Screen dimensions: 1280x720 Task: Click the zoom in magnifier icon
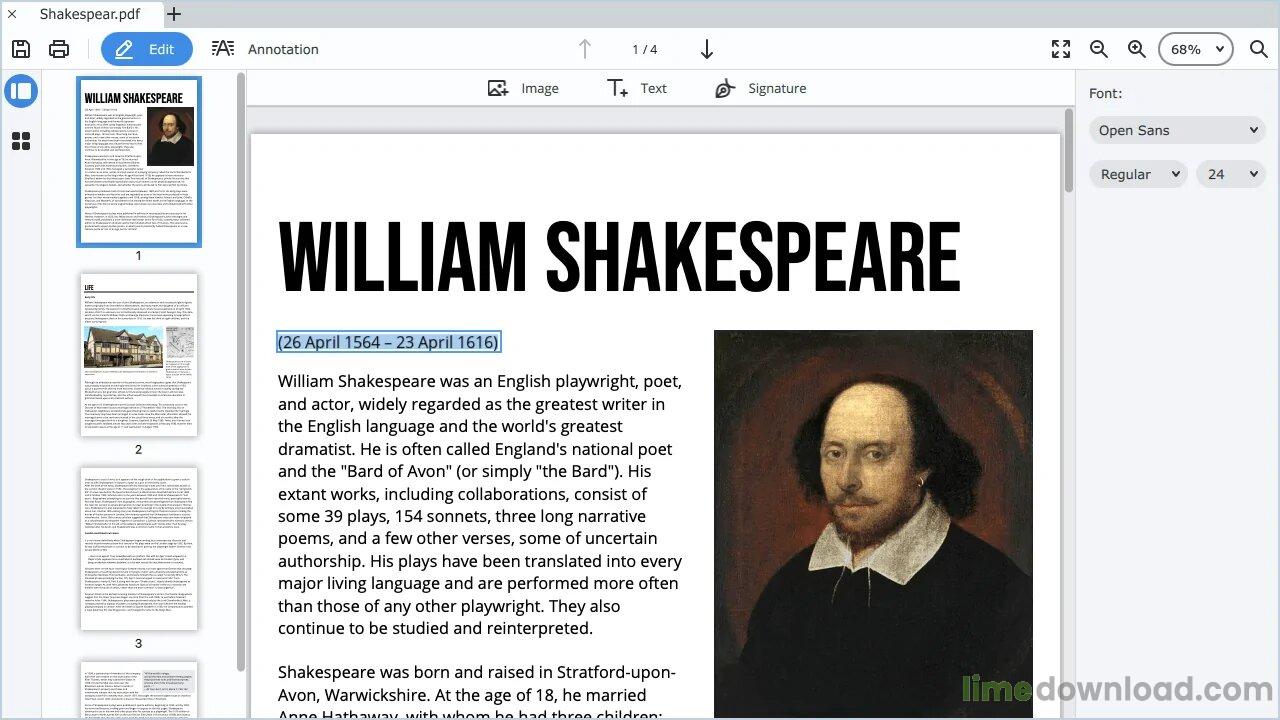coord(1137,49)
